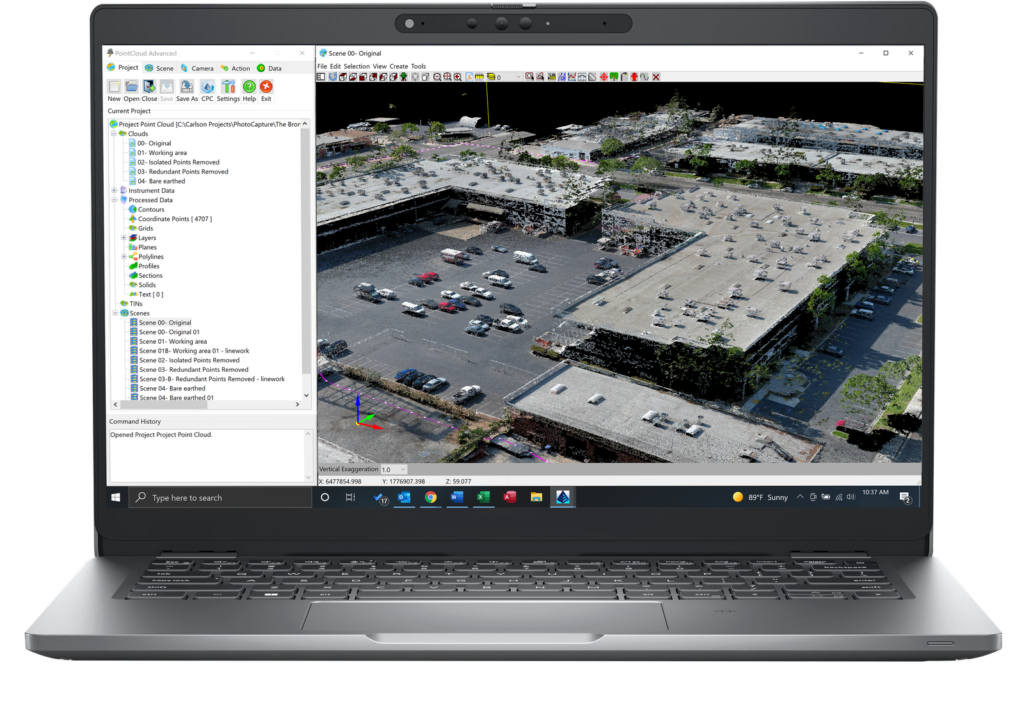This screenshot has height=713, width=1024.
Task: Open the File menu in scene window
Action: click(322, 67)
